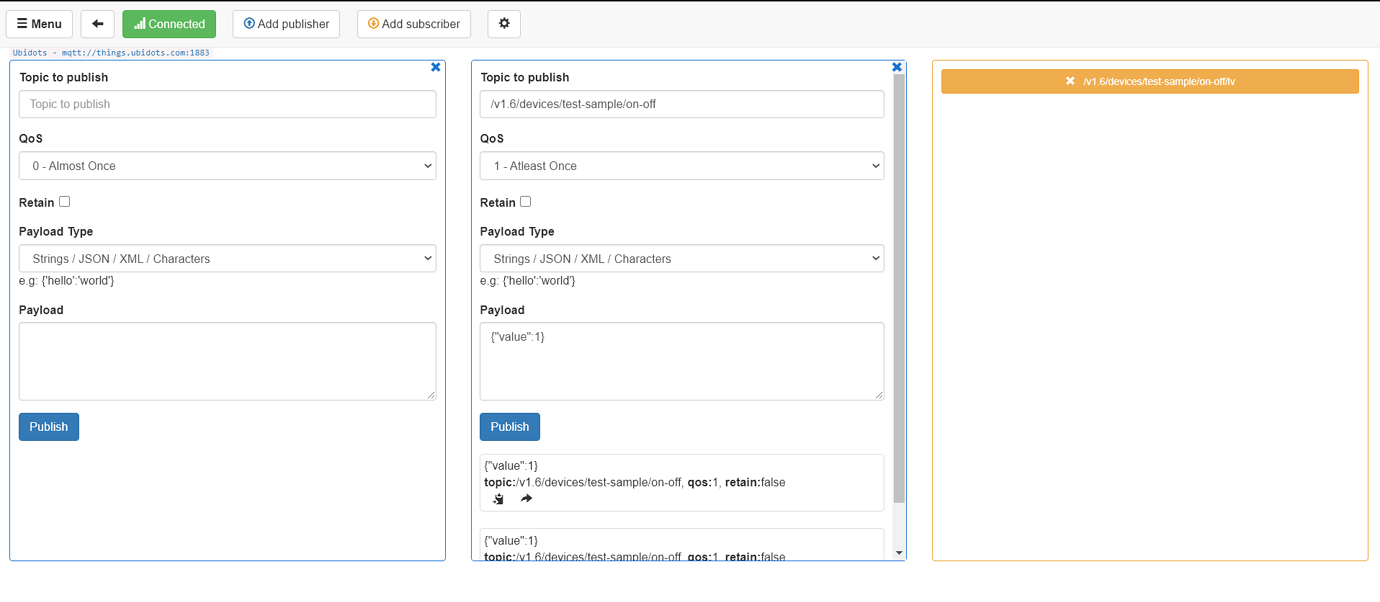Add a new subscriber panel
Screen dimensions: 1380x602
414,23
